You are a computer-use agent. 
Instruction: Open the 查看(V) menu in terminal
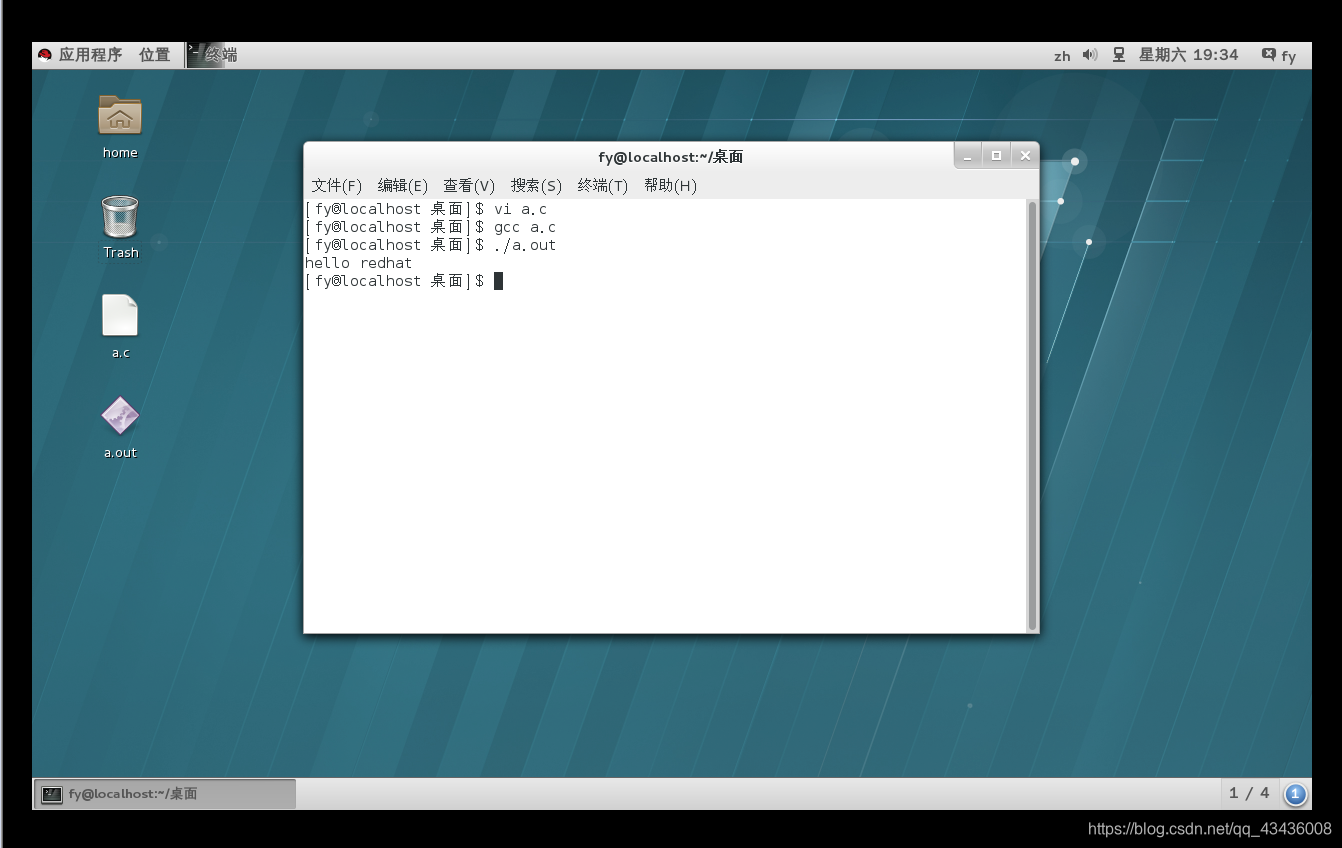click(469, 186)
